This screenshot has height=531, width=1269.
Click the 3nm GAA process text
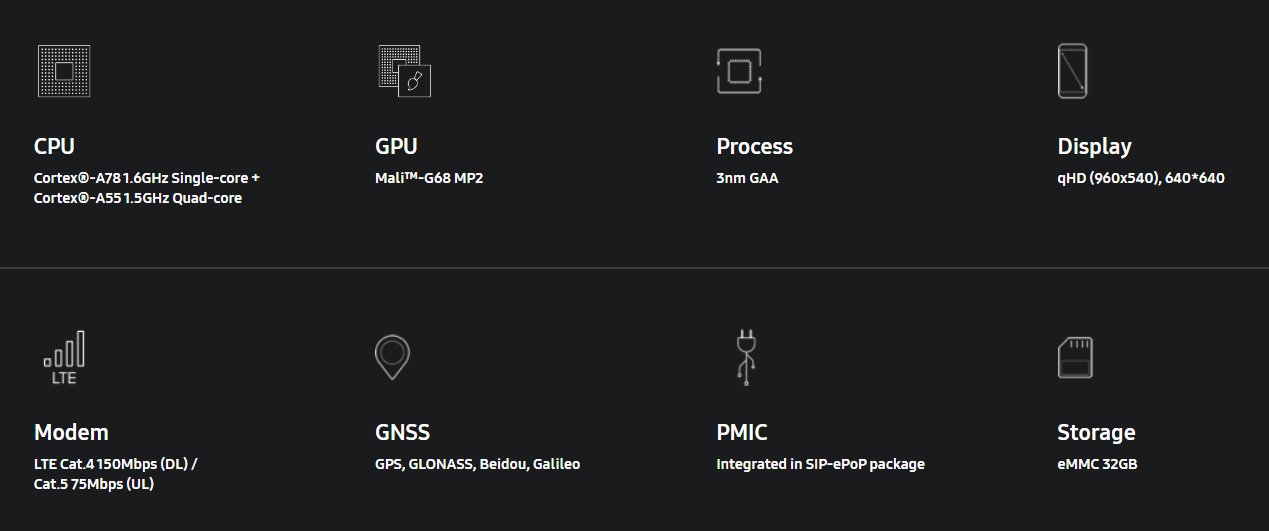747,178
